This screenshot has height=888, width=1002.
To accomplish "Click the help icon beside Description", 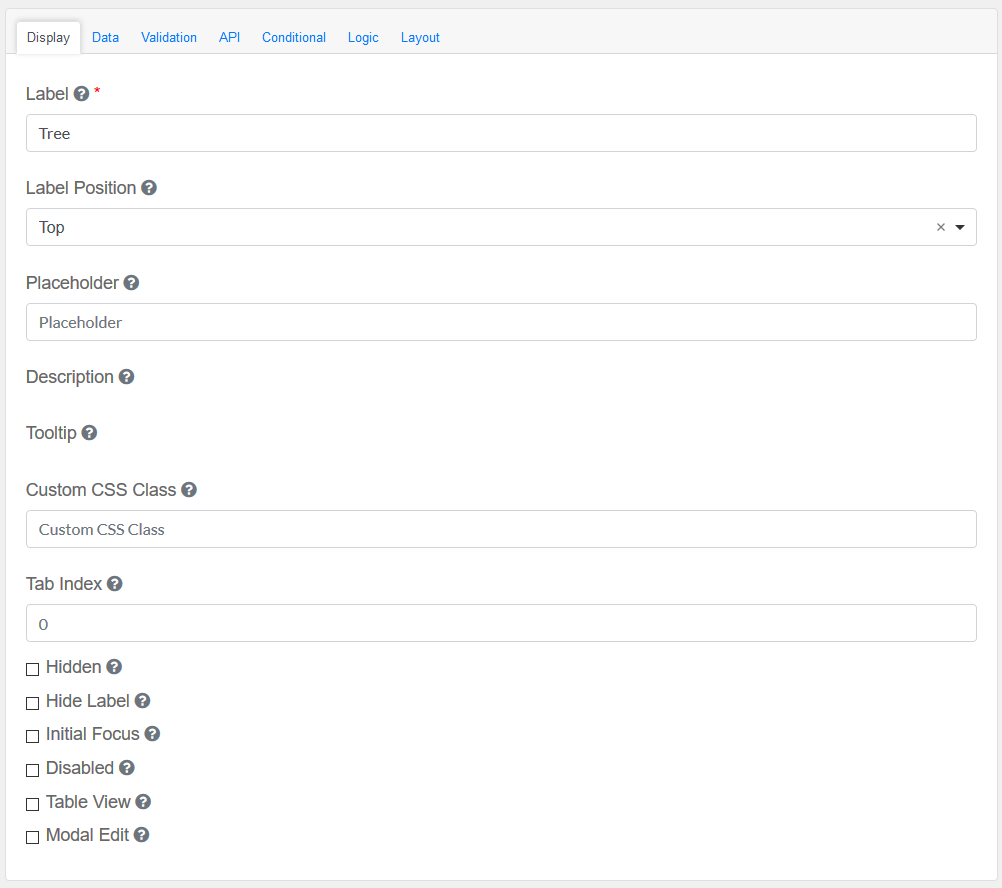I will [x=126, y=377].
